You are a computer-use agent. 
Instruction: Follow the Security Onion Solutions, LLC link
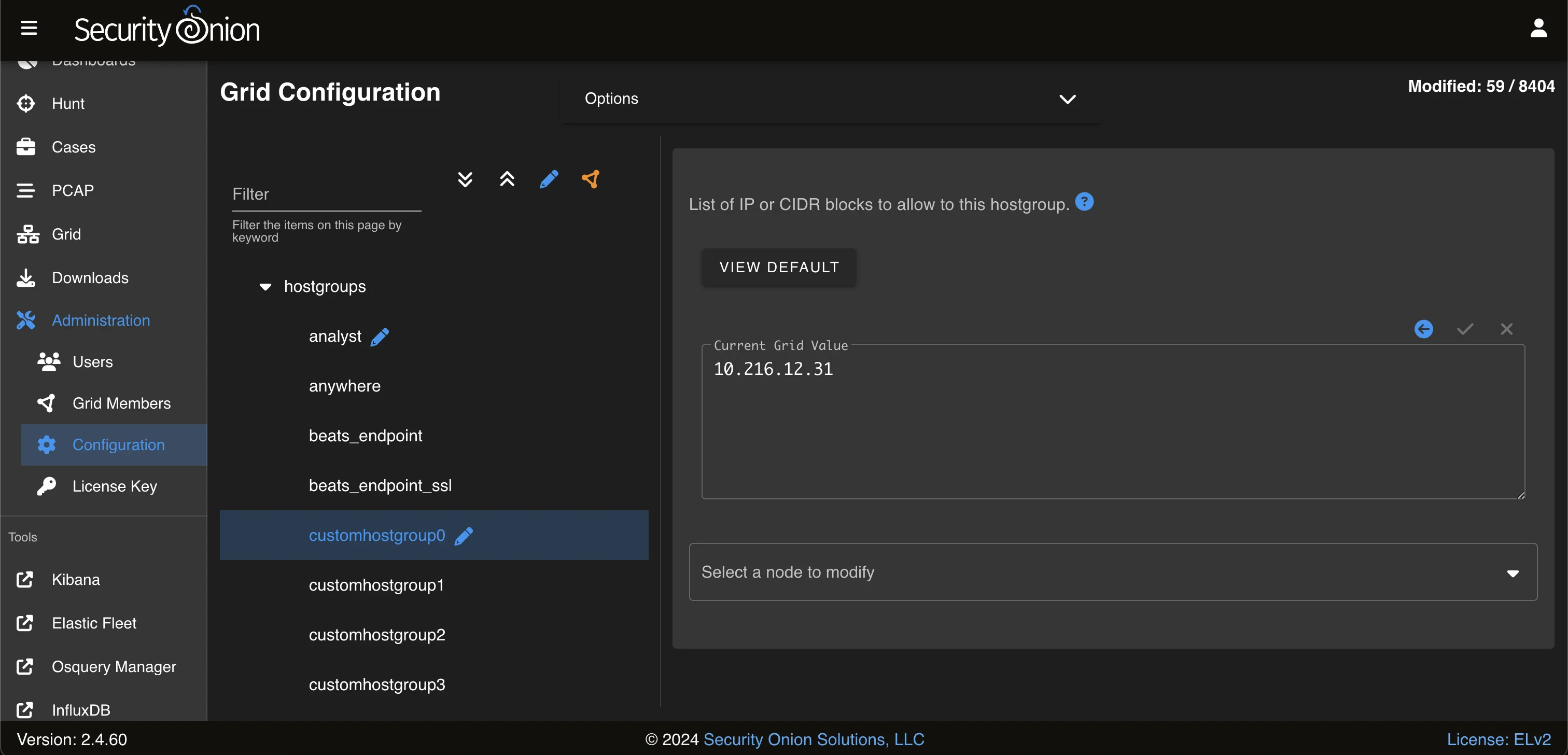coord(813,739)
